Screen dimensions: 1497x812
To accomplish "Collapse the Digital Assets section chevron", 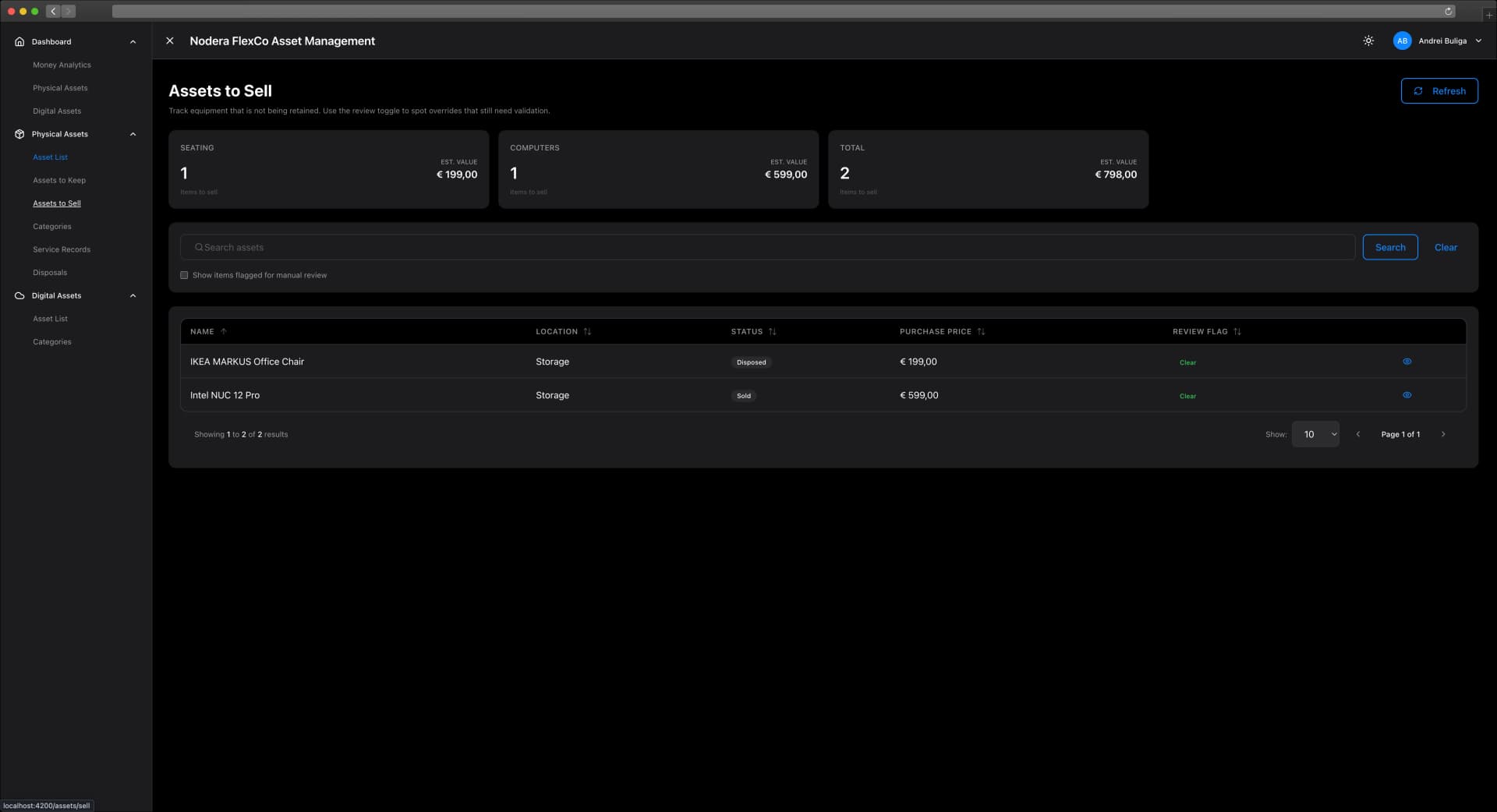I will coord(133,295).
